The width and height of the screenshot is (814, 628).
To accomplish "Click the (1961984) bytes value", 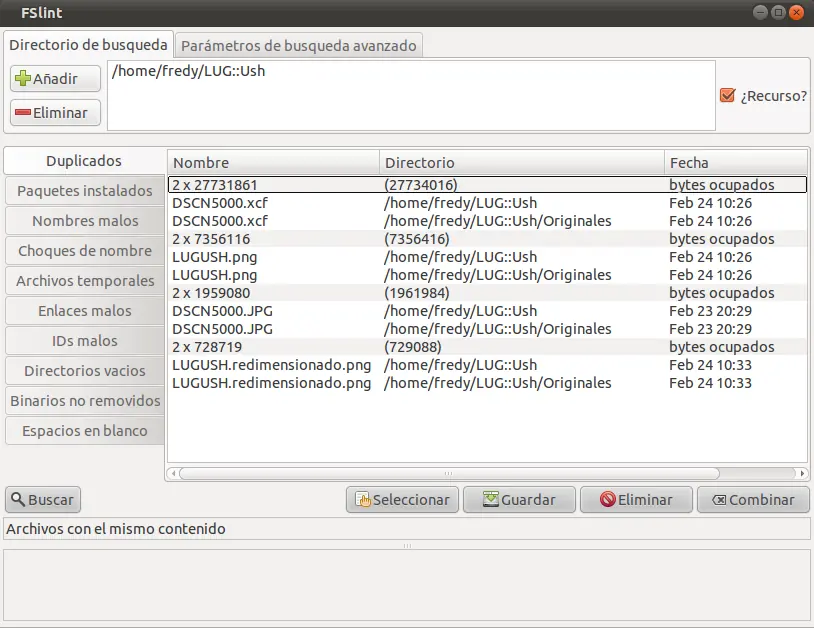I will (416, 293).
